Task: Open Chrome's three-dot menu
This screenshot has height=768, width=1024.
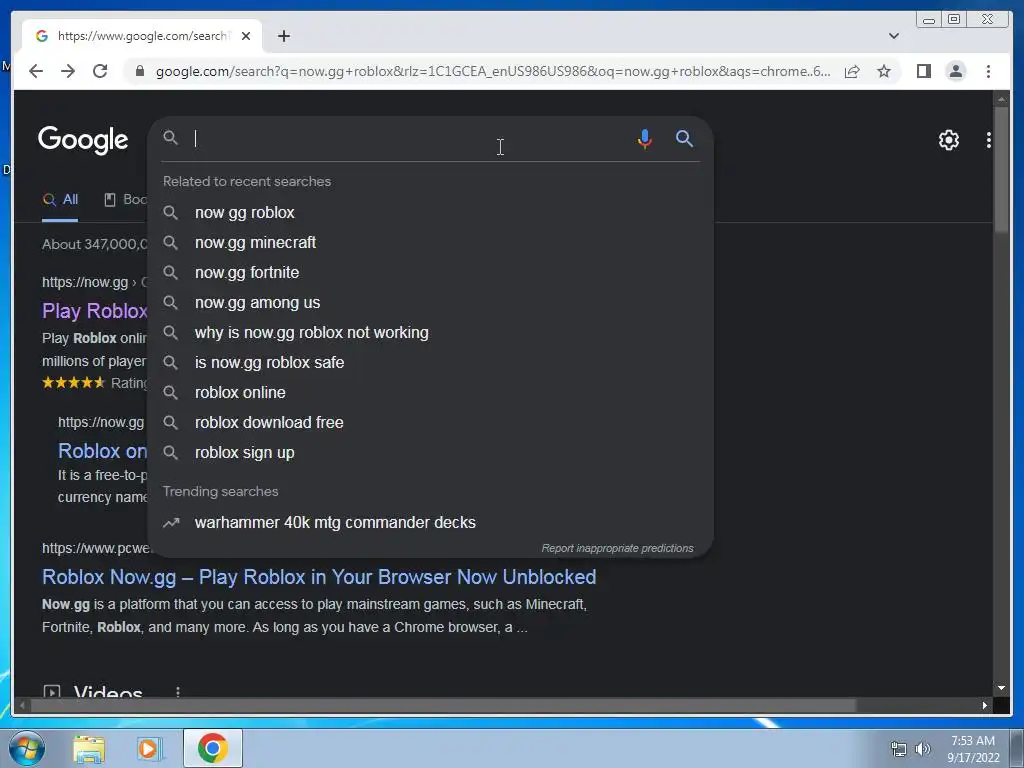Action: coord(988,71)
